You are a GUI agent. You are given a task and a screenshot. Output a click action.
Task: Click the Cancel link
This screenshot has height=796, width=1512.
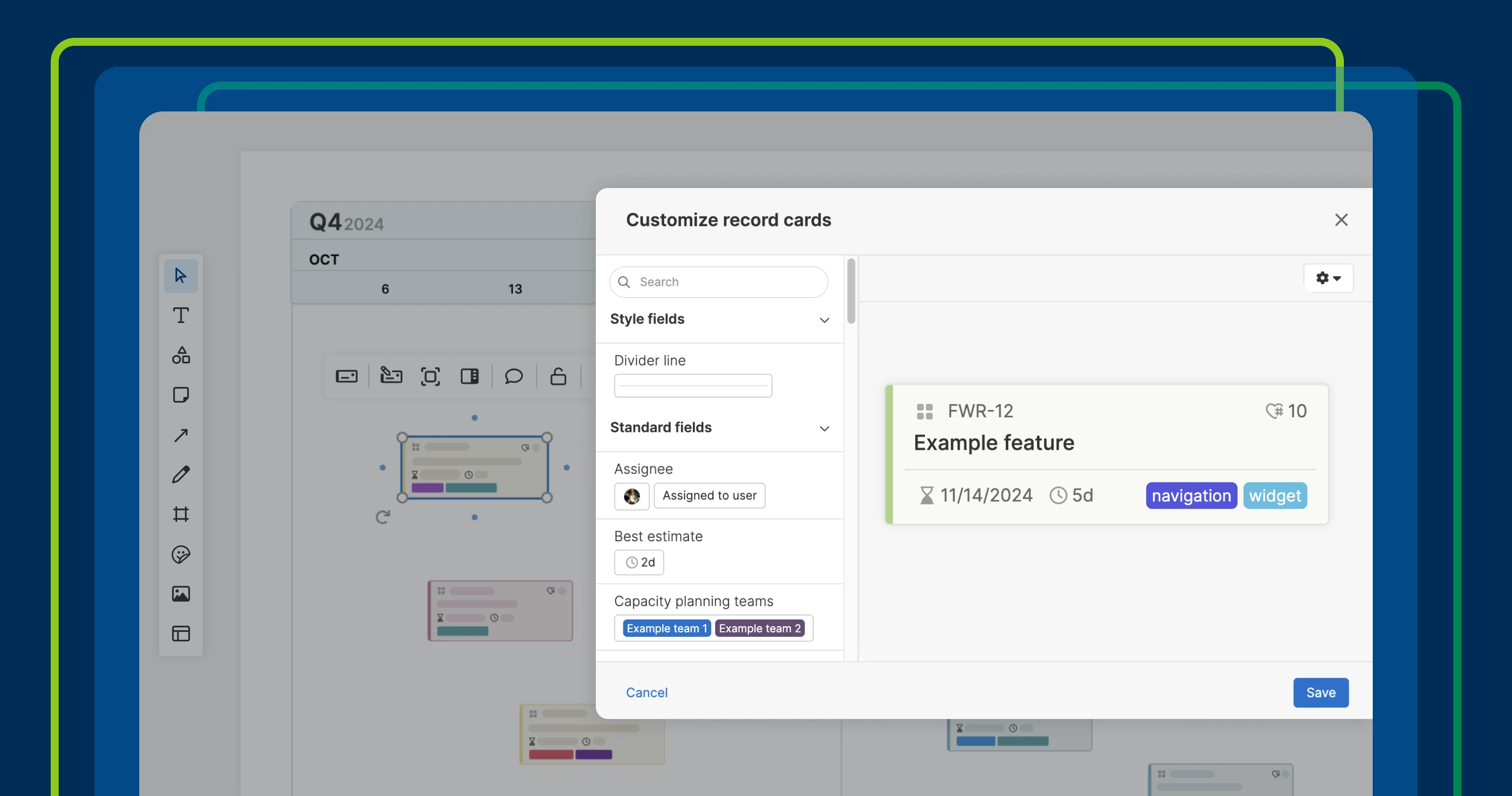click(646, 693)
